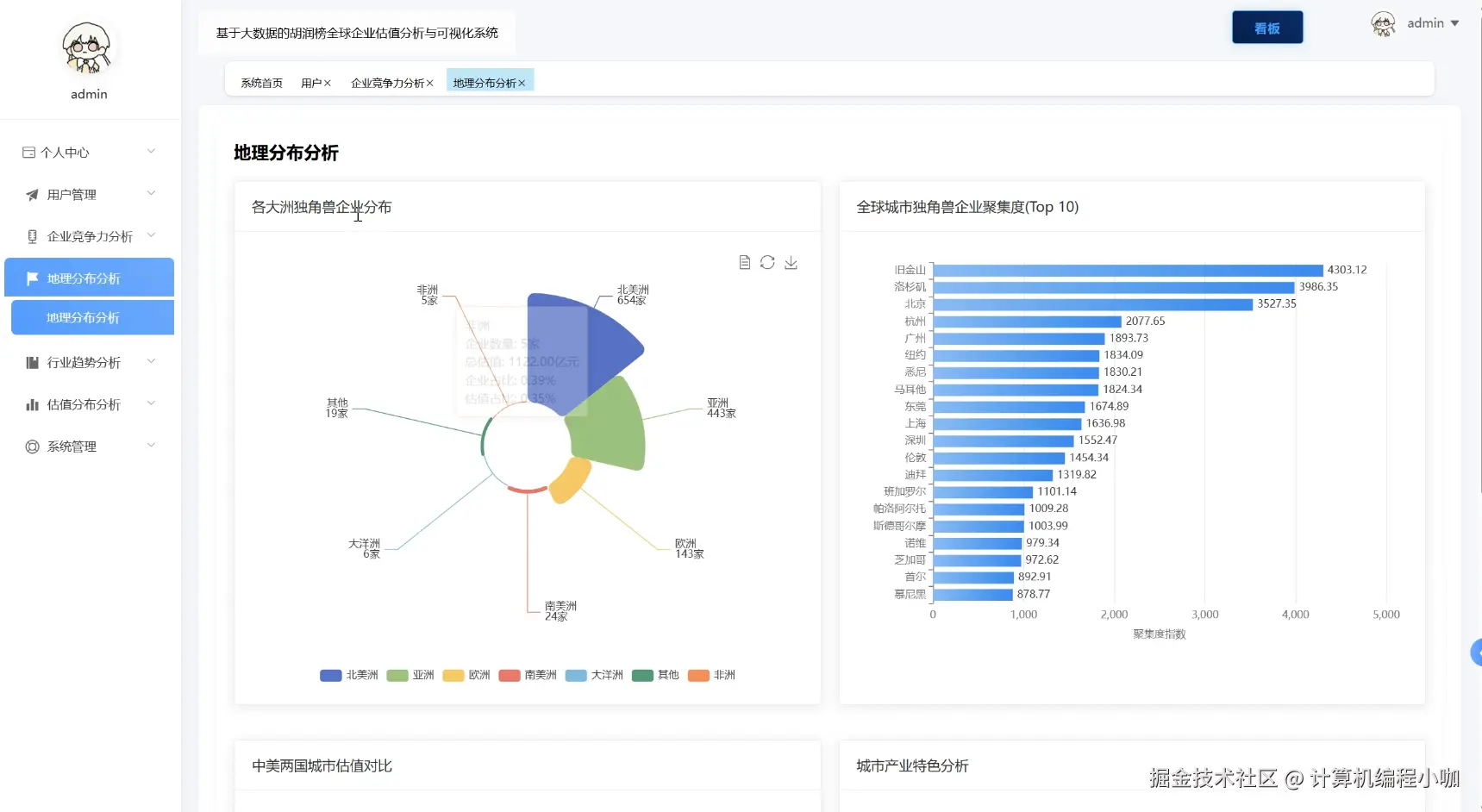
Task: Click the 系统管理 sidebar icon
Action: (32, 447)
